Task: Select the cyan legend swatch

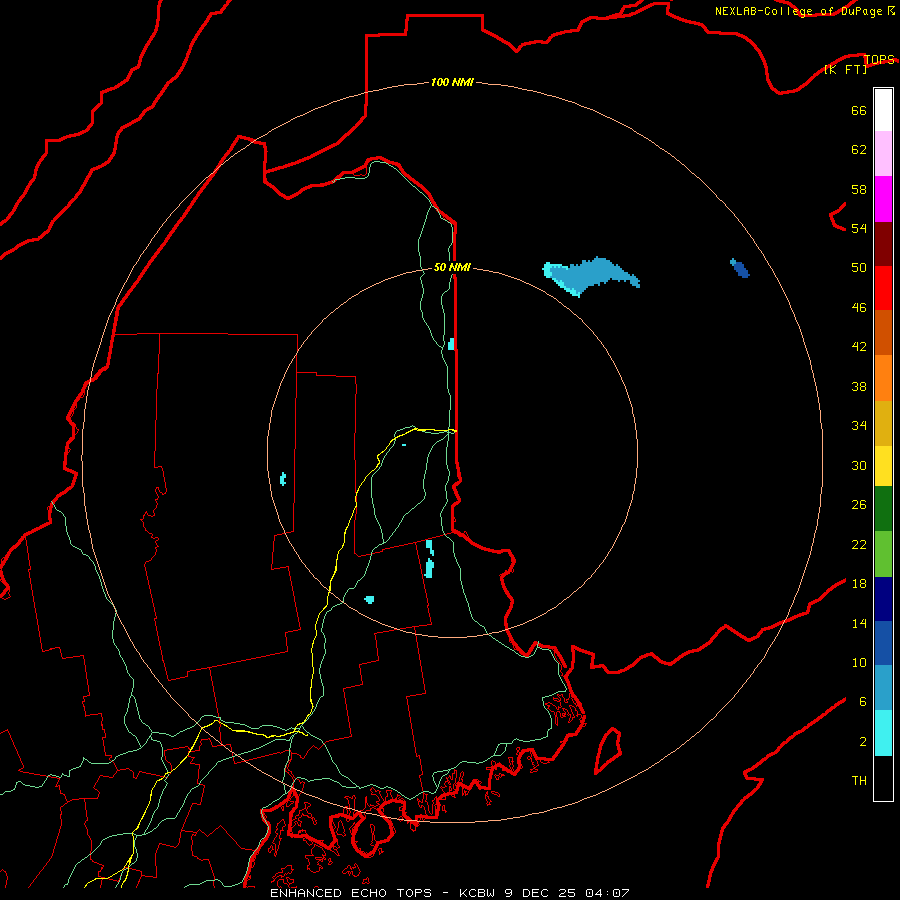Action: 883,733
